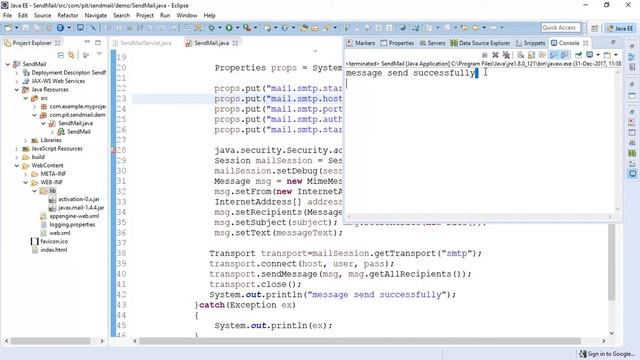Open the New button dropdown arrow
640x360 pixels.
click(x=17, y=28)
